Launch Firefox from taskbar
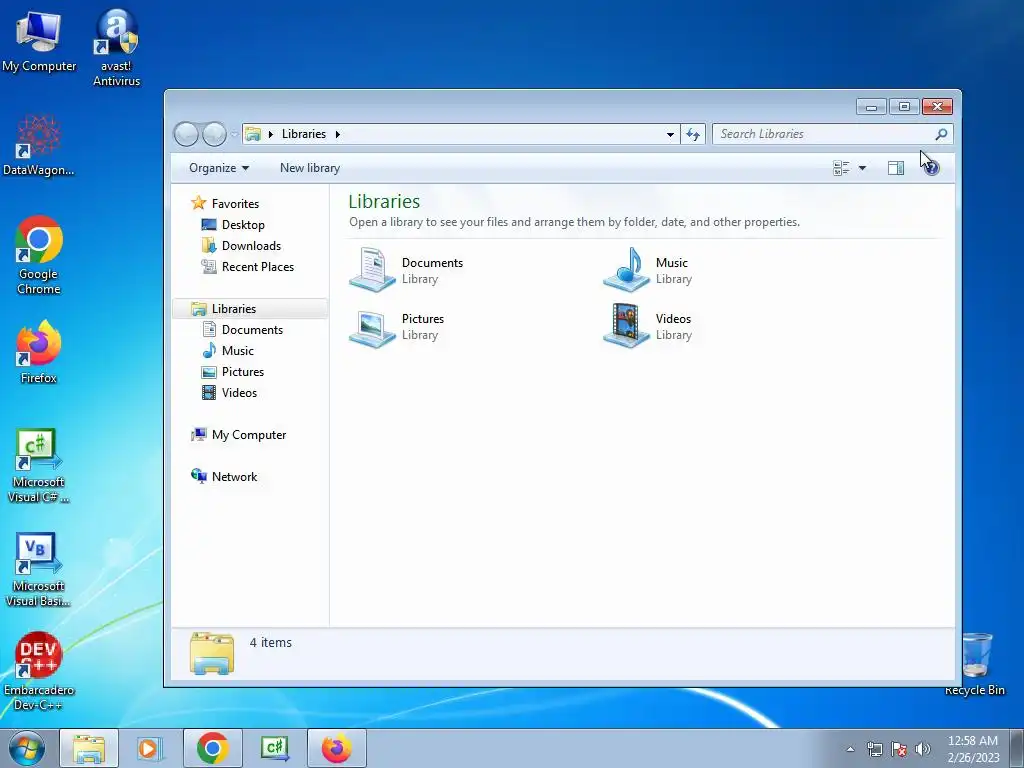Image resolution: width=1024 pixels, height=768 pixels. (336, 748)
